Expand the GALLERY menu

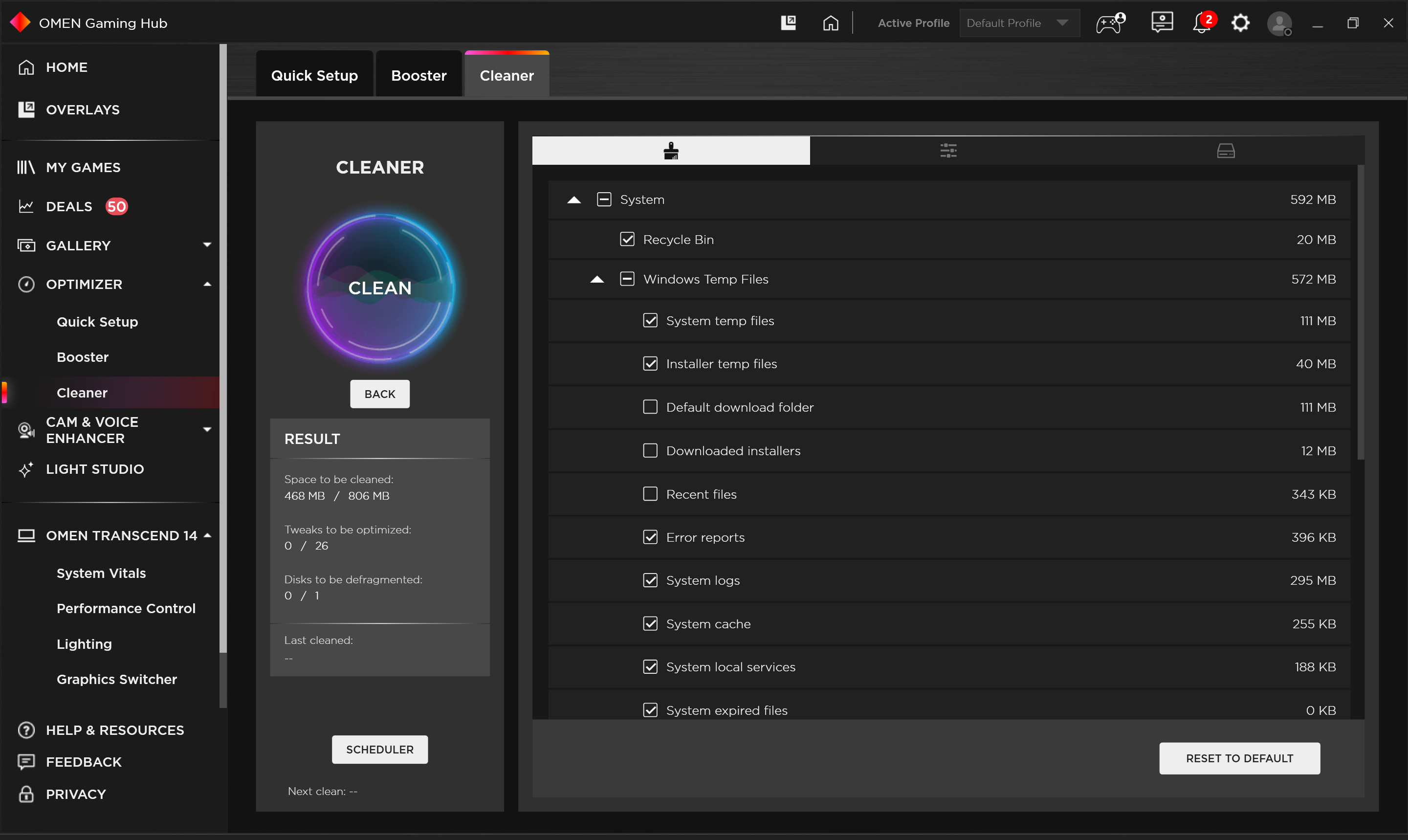tap(207, 245)
